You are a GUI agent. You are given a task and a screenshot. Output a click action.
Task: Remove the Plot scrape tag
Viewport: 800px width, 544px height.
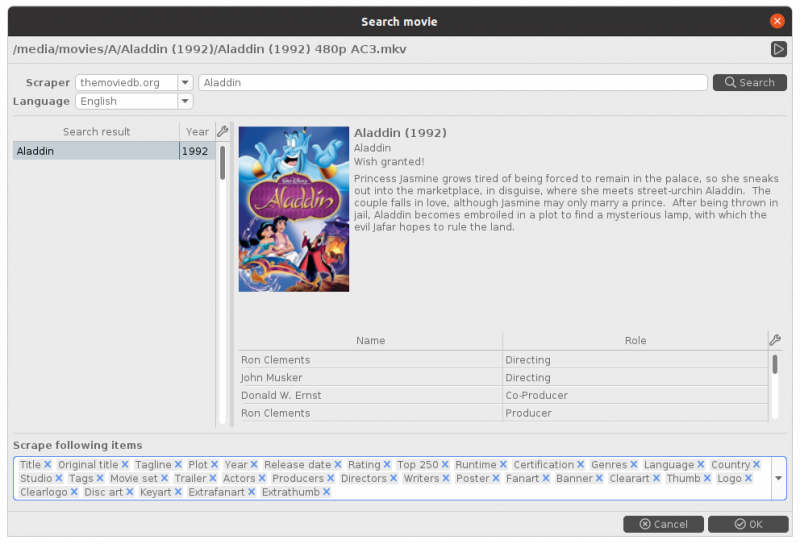coord(214,464)
